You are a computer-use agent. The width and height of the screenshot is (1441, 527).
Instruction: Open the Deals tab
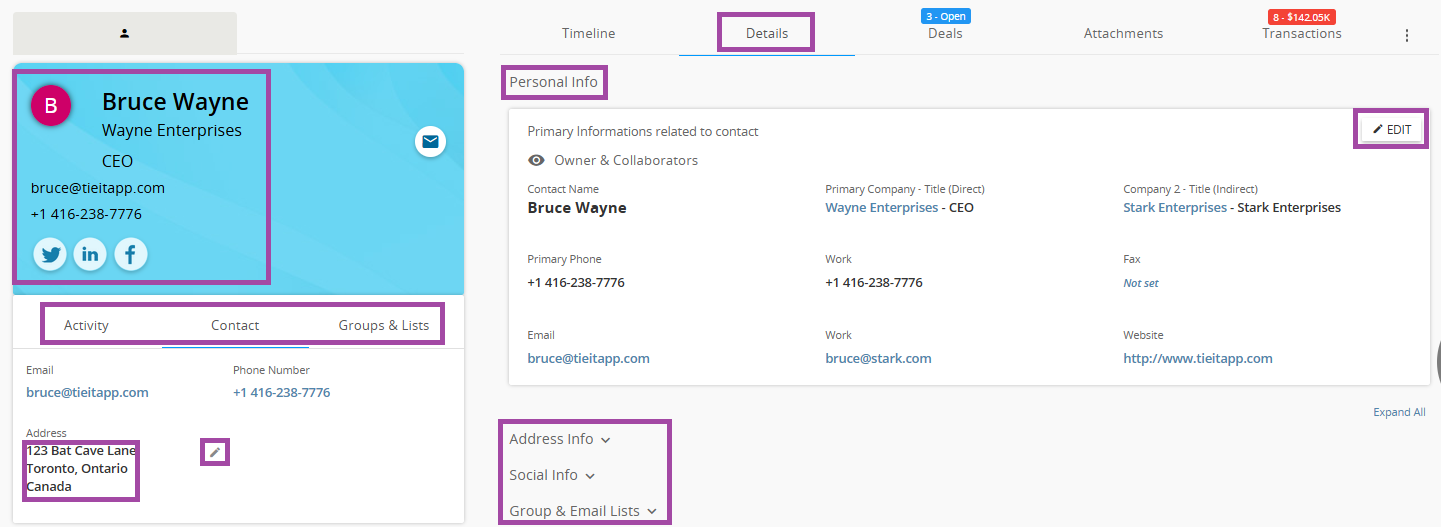tap(945, 33)
